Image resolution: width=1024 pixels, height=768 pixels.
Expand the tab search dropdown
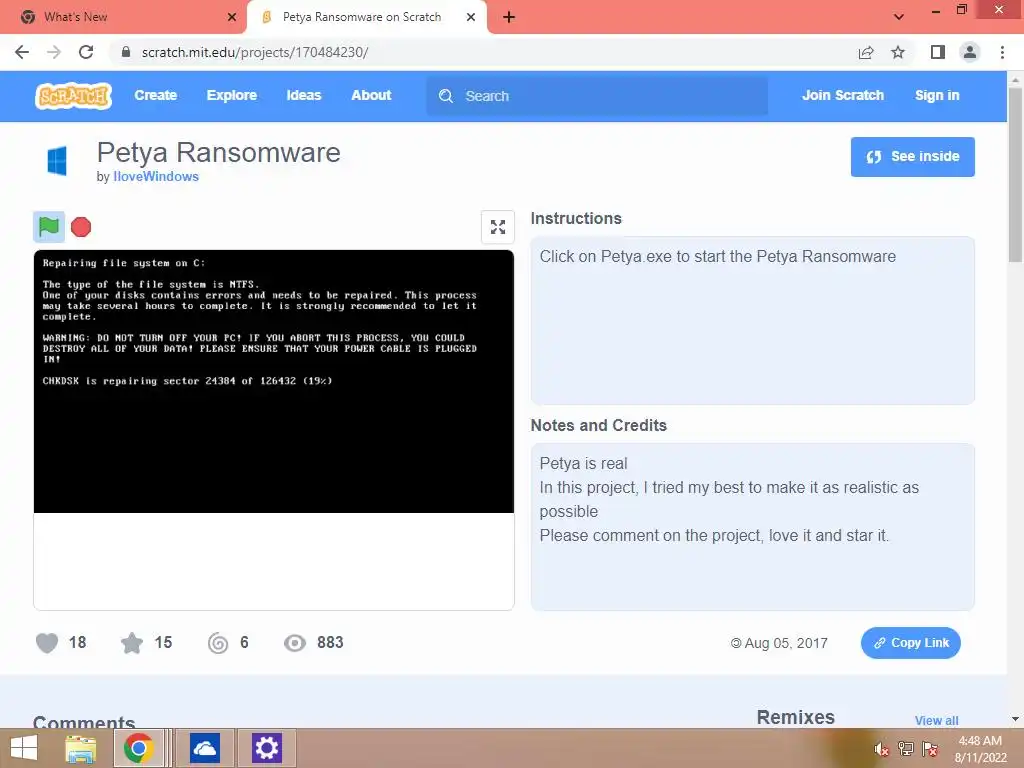pyautogui.click(x=899, y=17)
